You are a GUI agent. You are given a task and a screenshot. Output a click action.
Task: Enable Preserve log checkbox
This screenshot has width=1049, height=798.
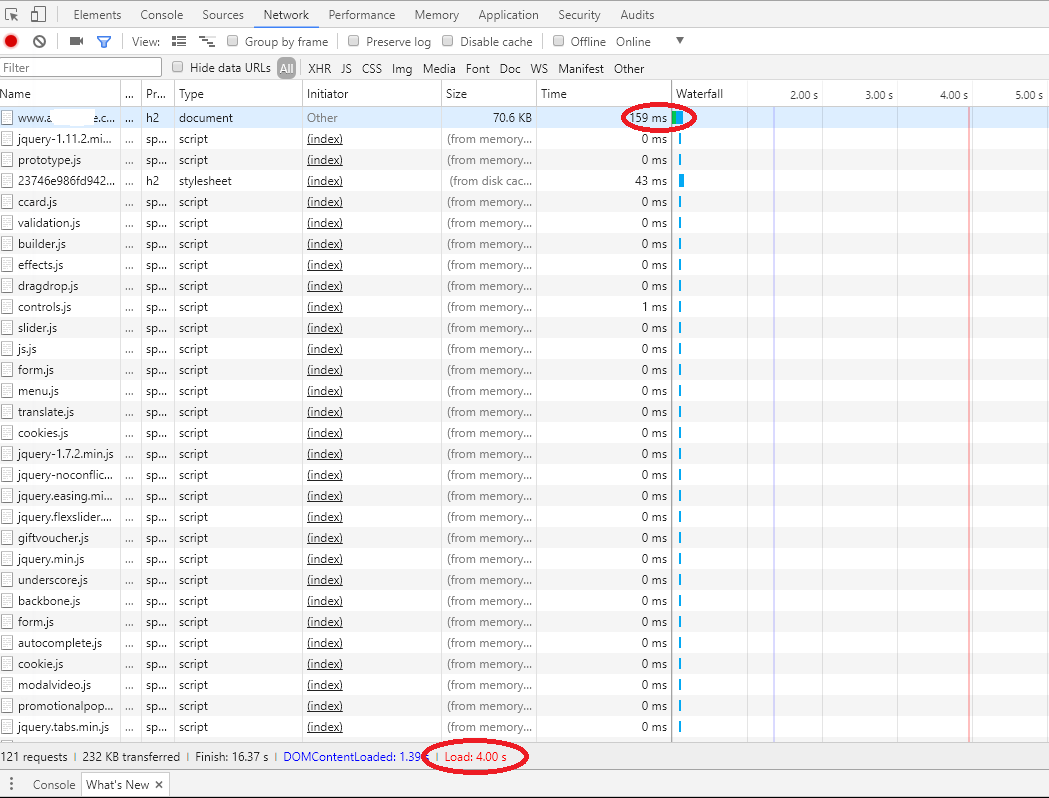pyautogui.click(x=354, y=41)
